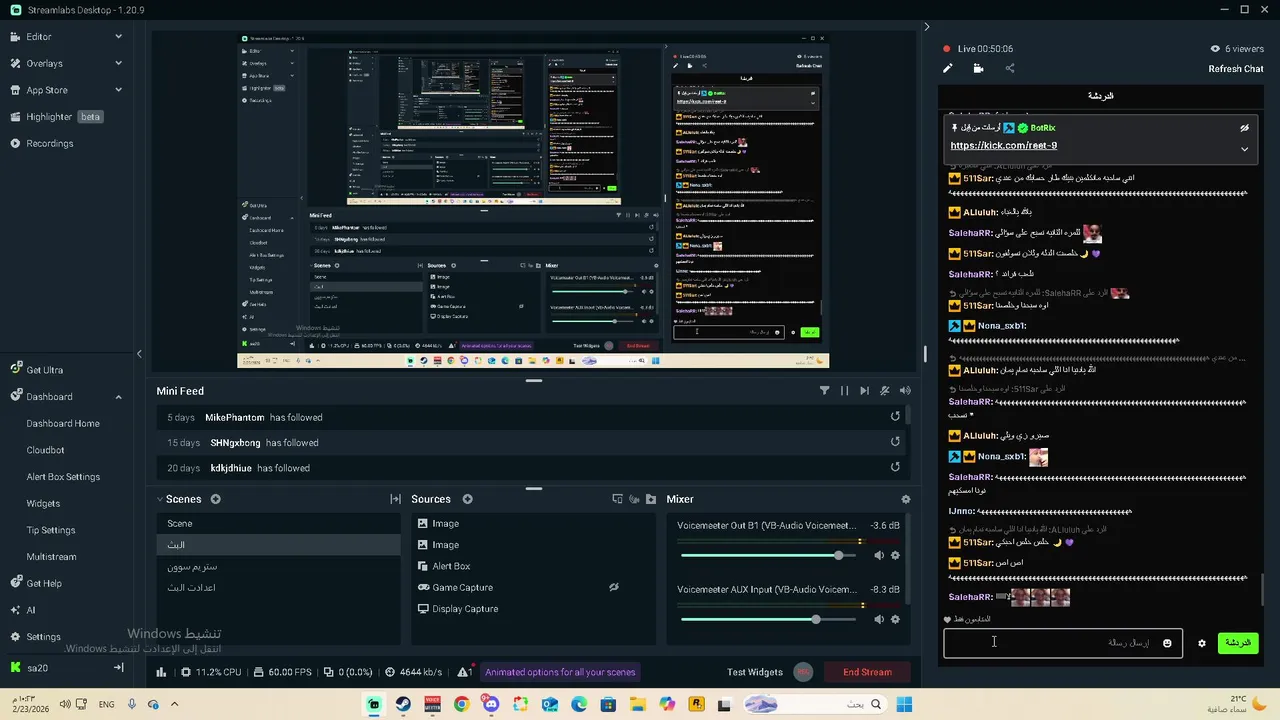This screenshot has width=1280, height=720.
Task: Open Voicemeeter Out B1 source settings
Action: tap(895, 555)
